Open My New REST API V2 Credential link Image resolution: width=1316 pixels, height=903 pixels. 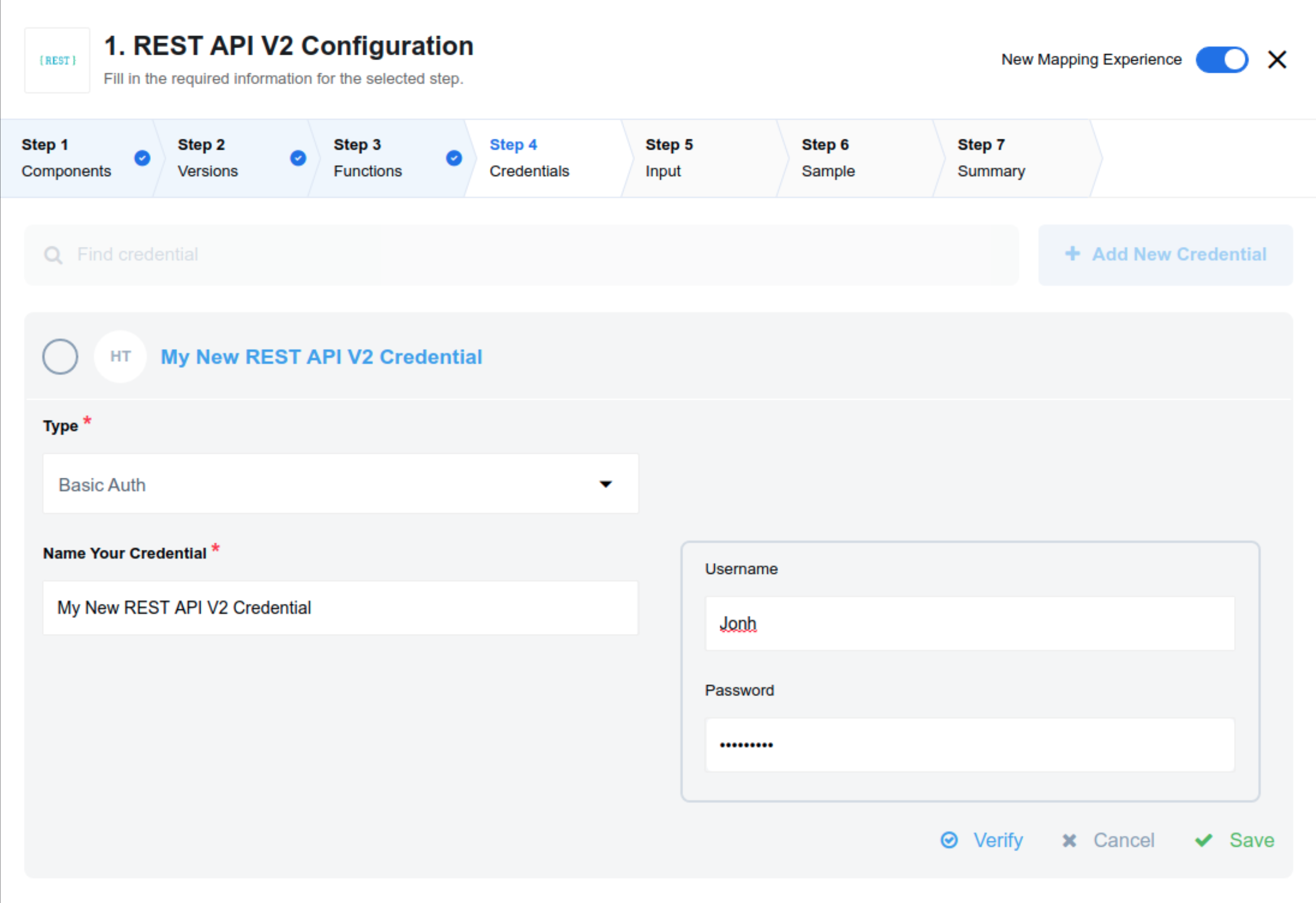[320, 356]
